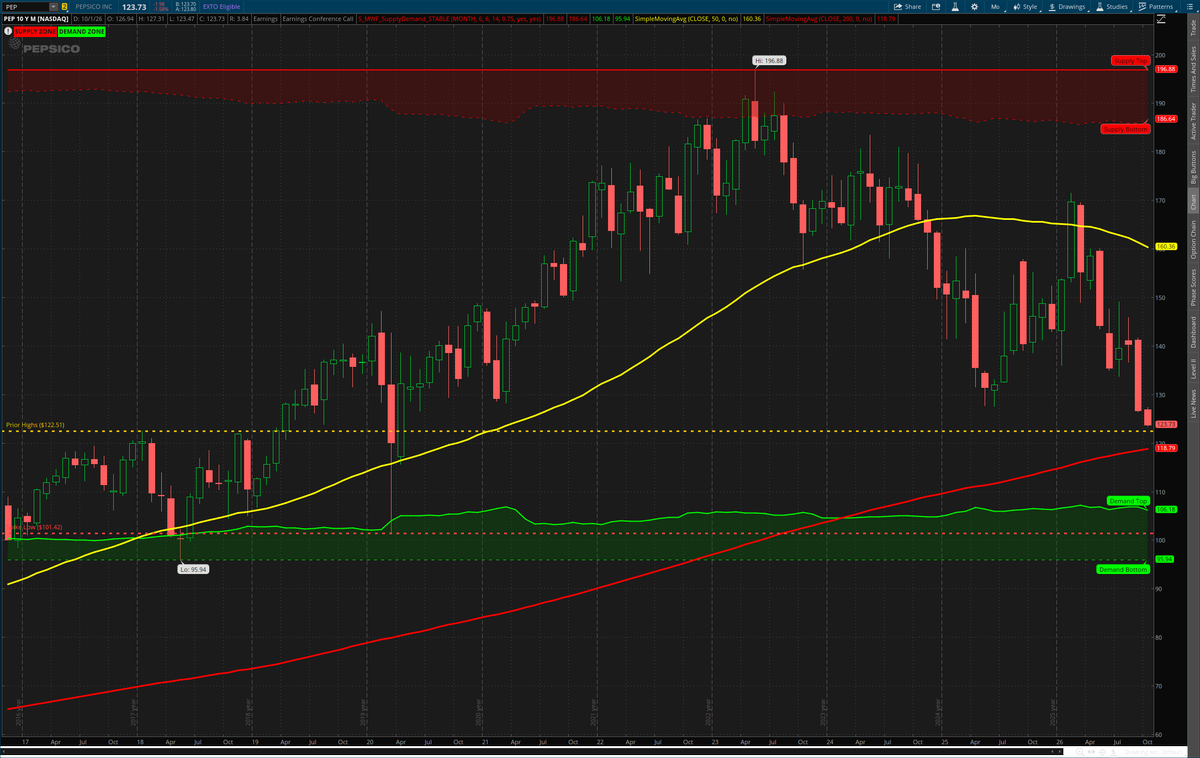Image resolution: width=1200 pixels, height=758 pixels.
Task: Click the Hi: 196.88 high marker
Action: tap(771, 60)
